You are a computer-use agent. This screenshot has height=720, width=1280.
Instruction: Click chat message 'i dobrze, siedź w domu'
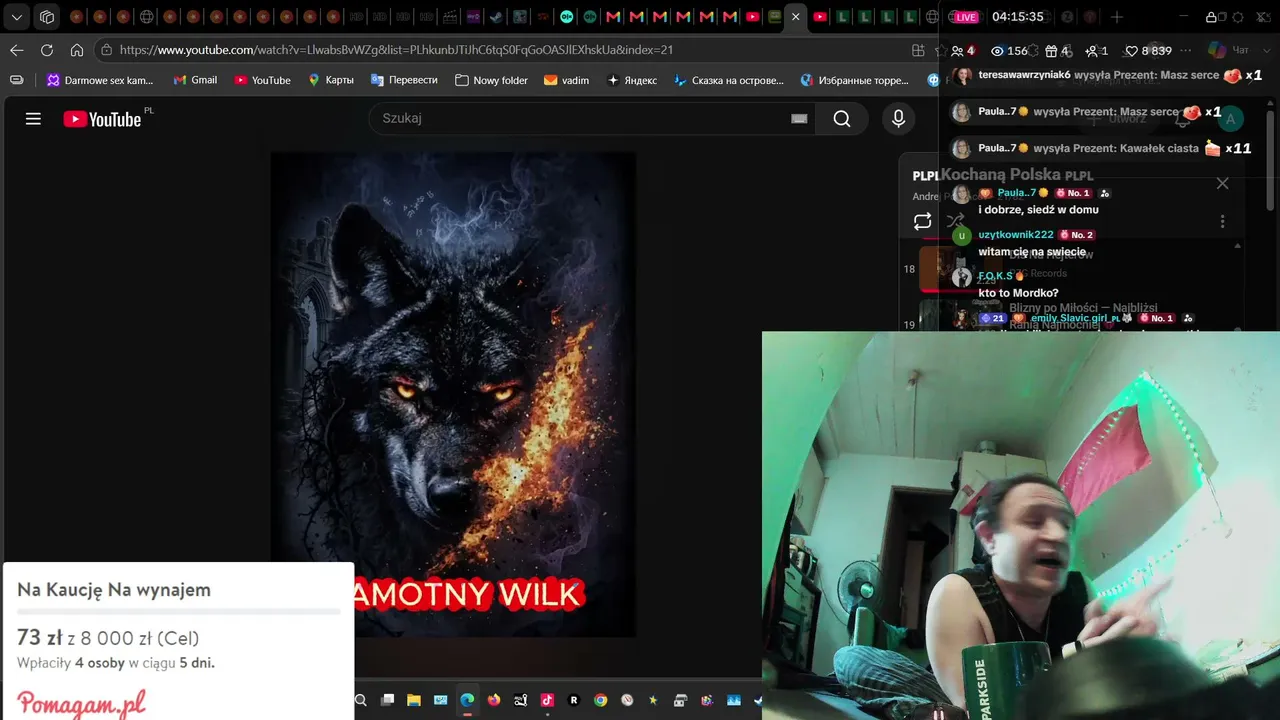pos(1038,209)
